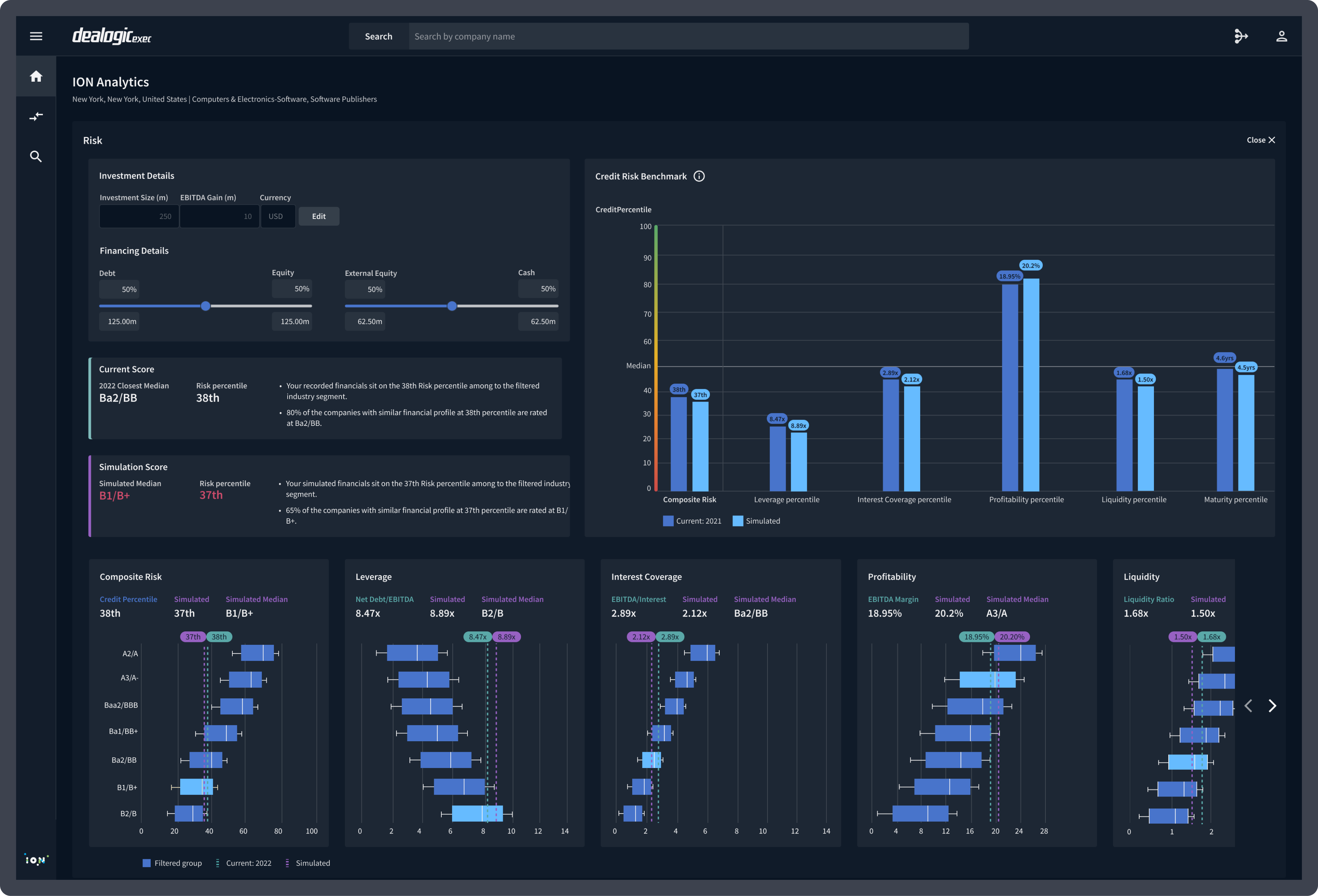Go to next risk chart cards
This screenshot has width=1318, height=896.
point(1272,706)
